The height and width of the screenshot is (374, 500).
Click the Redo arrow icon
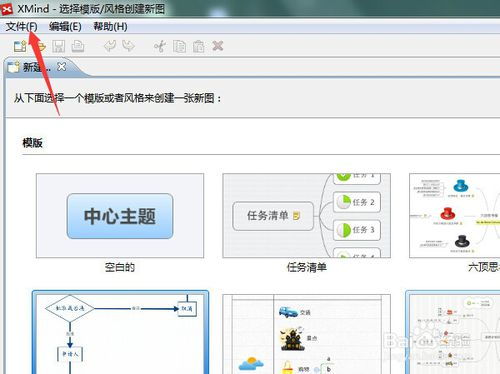(x=128, y=46)
